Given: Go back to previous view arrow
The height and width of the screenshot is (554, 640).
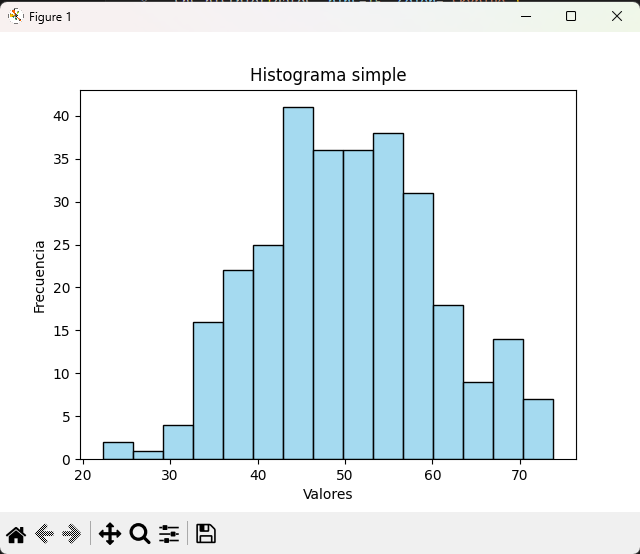Looking at the screenshot, I should [44, 534].
